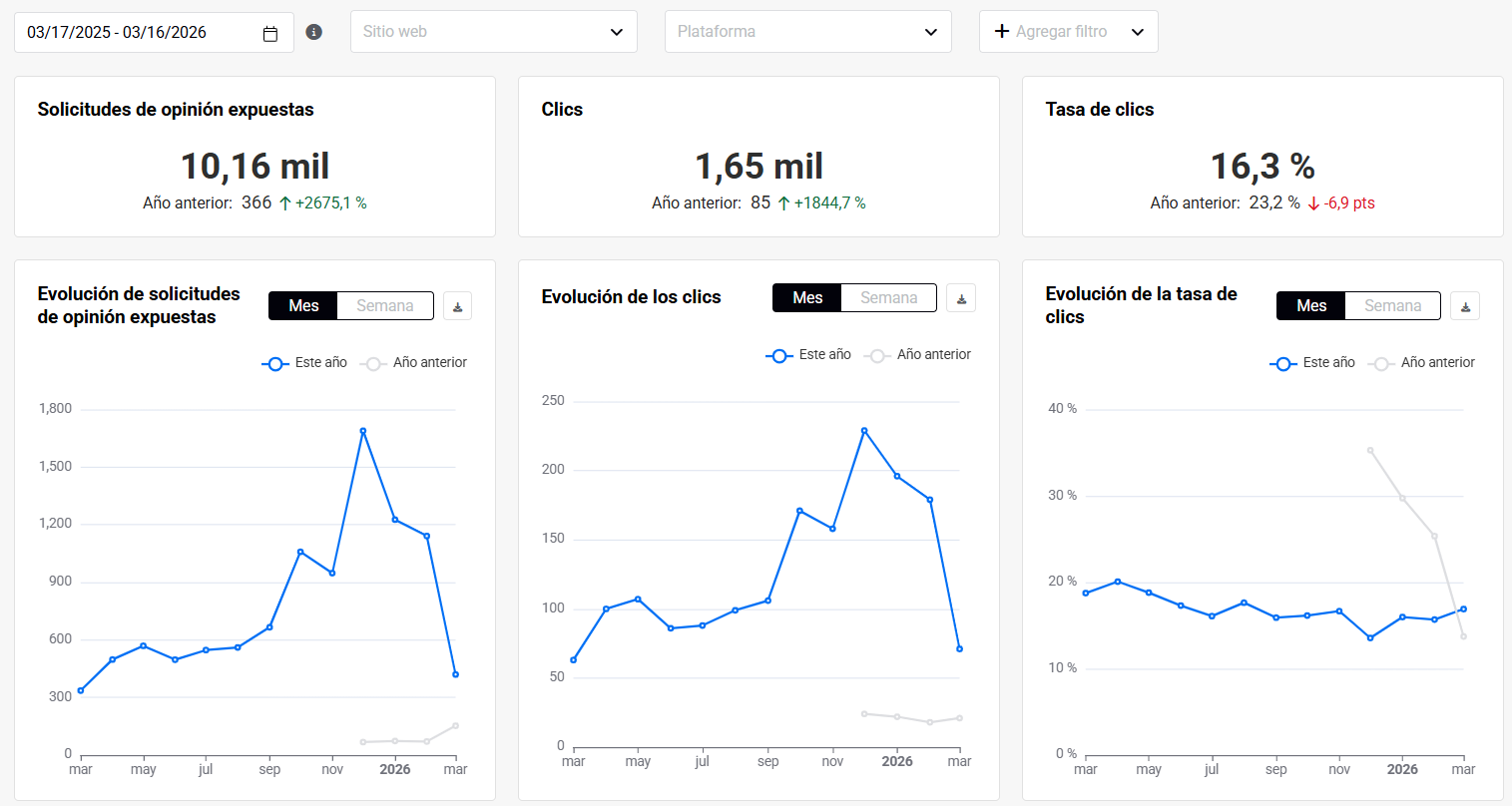
Task: Switch solicitudes chart to Semana view
Action: 385,306
